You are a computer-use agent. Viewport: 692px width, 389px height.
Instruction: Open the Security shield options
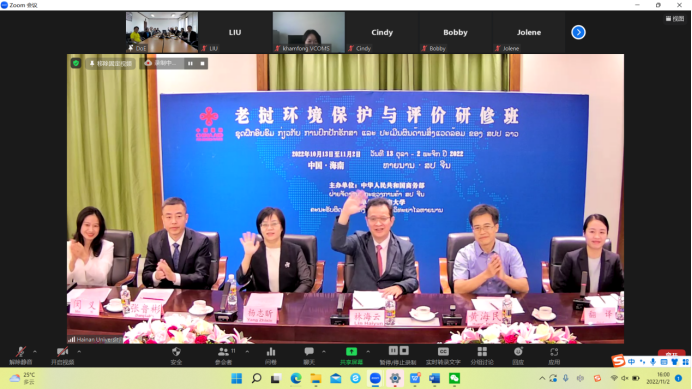click(176, 355)
